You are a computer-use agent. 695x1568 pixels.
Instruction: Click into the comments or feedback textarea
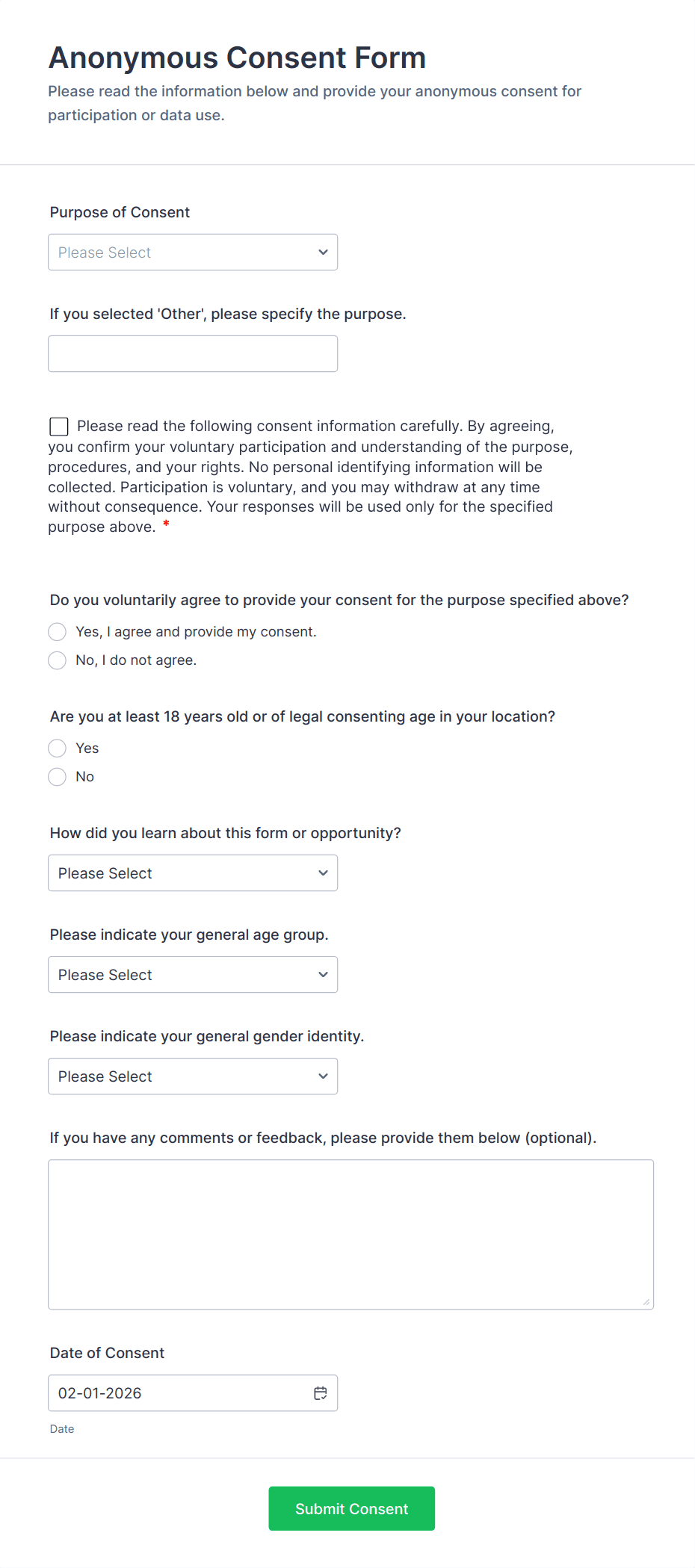350,1234
